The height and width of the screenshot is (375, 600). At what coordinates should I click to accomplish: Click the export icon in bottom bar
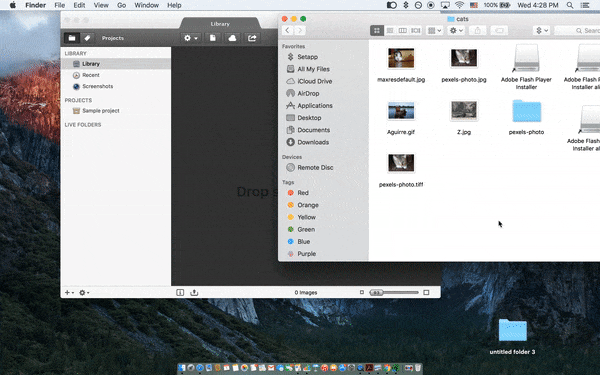click(194, 293)
